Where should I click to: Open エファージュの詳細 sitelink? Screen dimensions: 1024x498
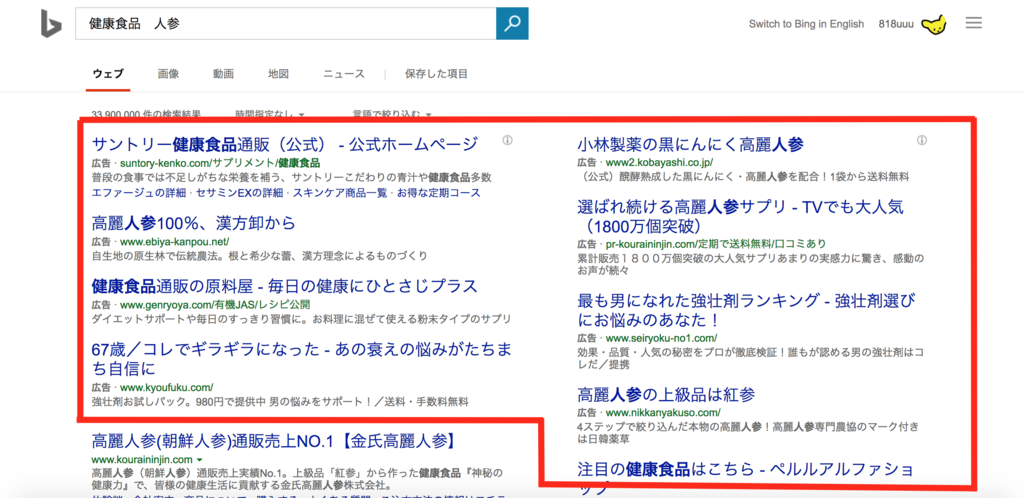pos(137,193)
